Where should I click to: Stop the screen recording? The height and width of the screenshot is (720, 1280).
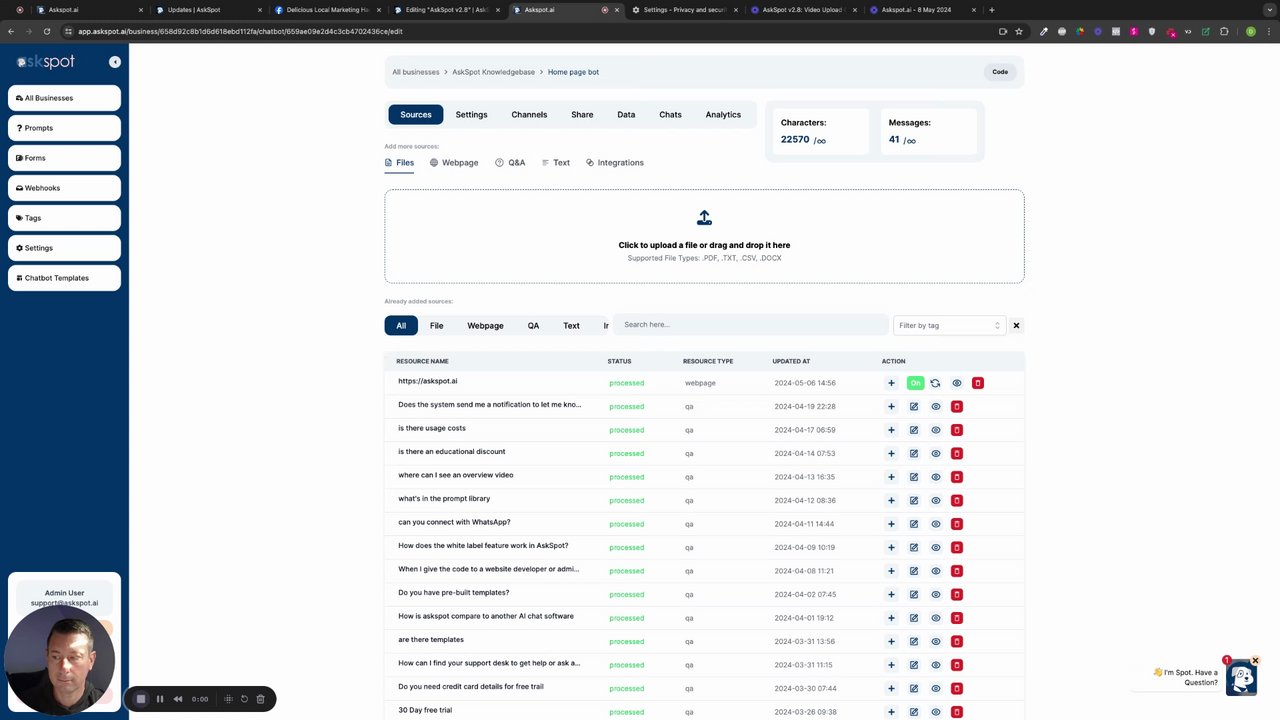[141, 699]
